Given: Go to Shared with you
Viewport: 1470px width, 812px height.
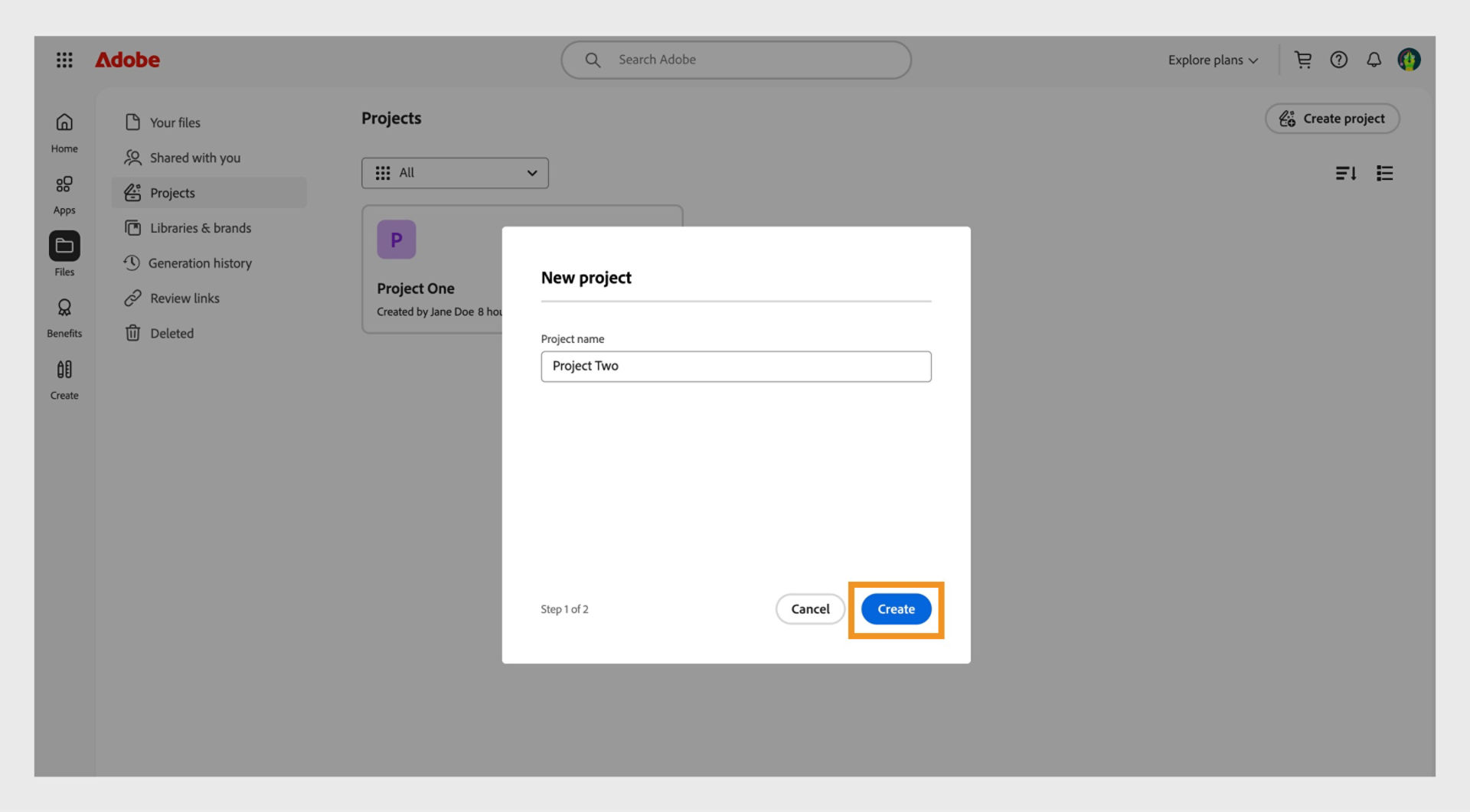Looking at the screenshot, I should click(194, 158).
